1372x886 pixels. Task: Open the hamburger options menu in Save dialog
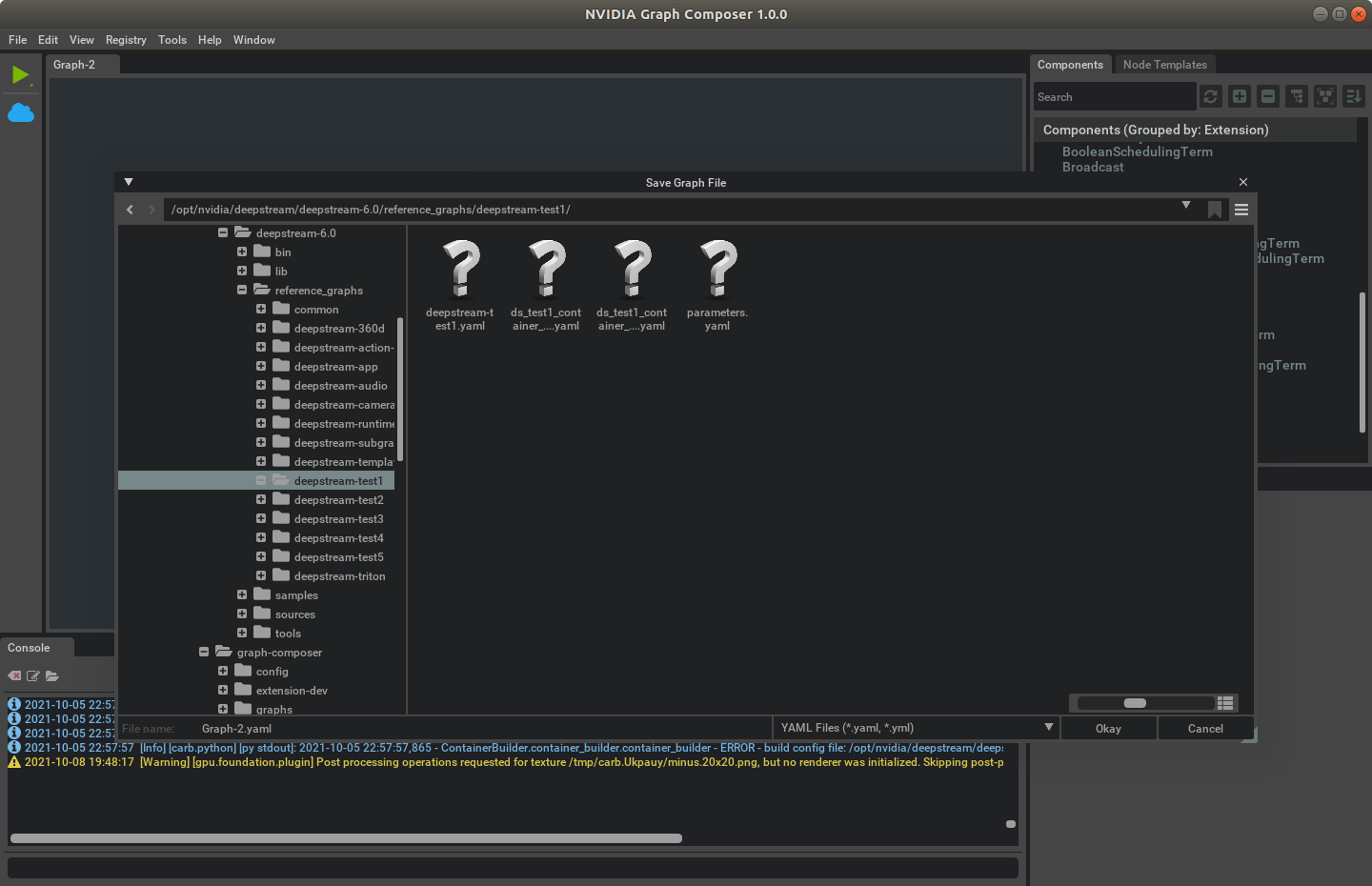tap(1241, 210)
